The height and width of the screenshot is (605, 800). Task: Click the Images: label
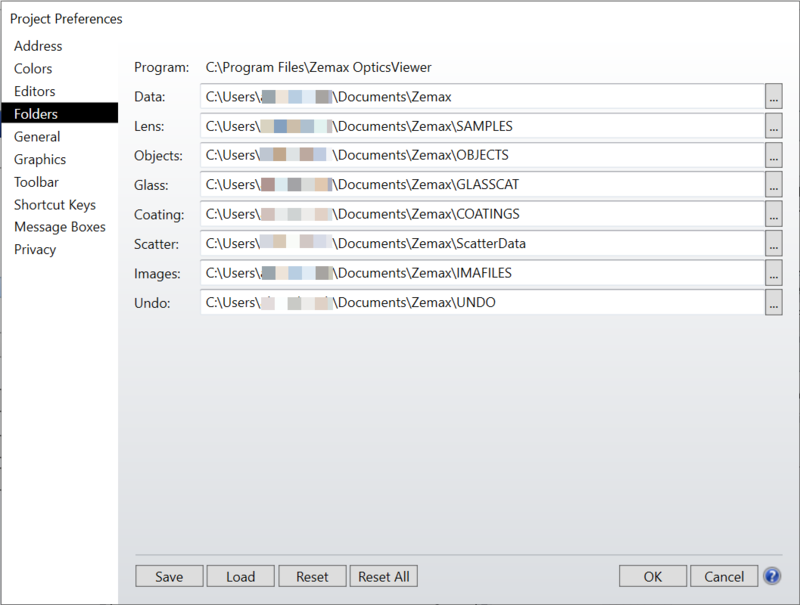(x=157, y=274)
